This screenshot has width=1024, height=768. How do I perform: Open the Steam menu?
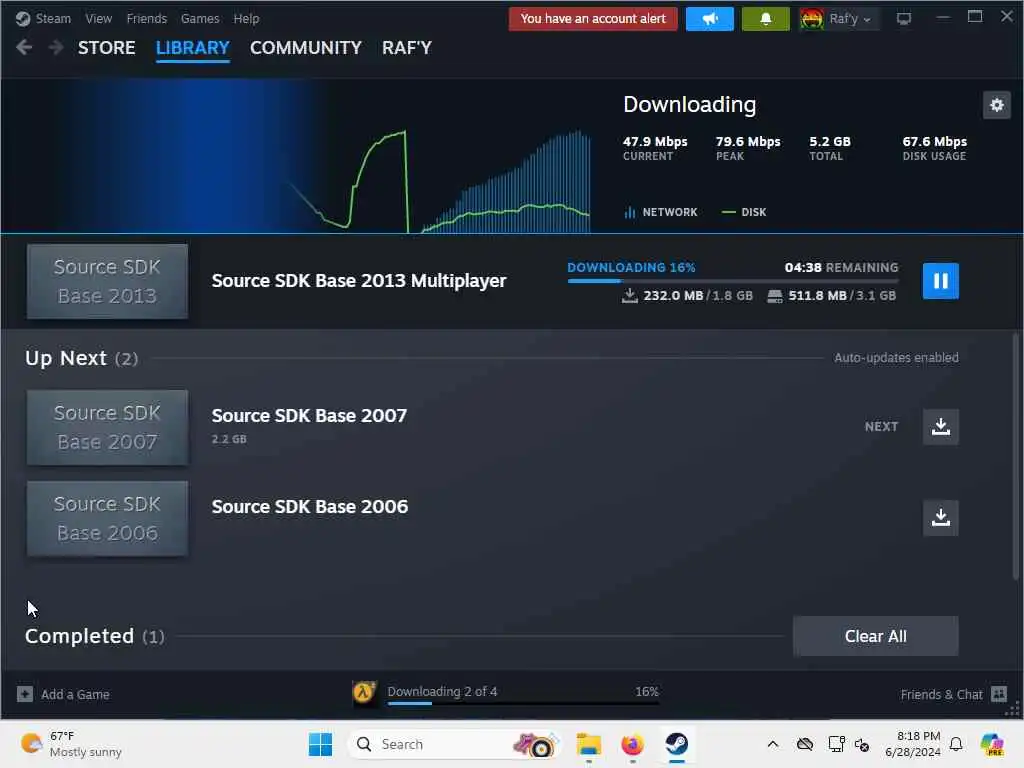53,18
